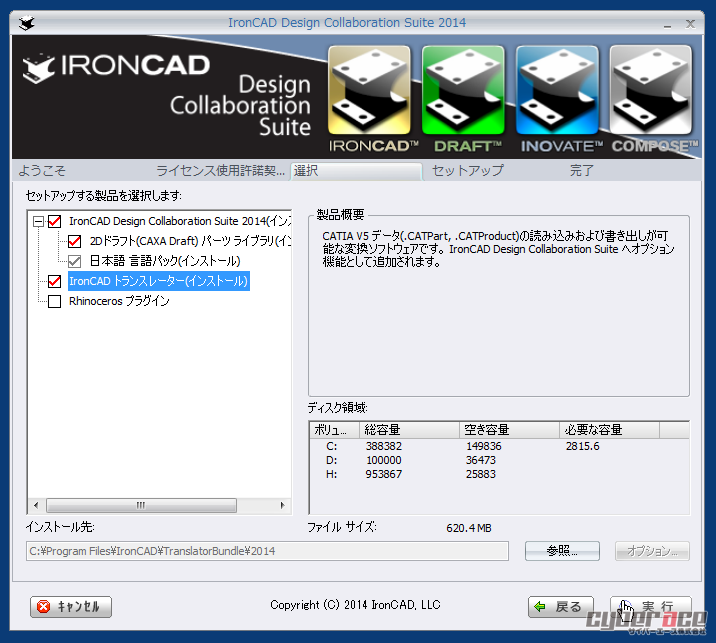Select the 選択 step tab
The width and height of the screenshot is (716, 643).
356,171
